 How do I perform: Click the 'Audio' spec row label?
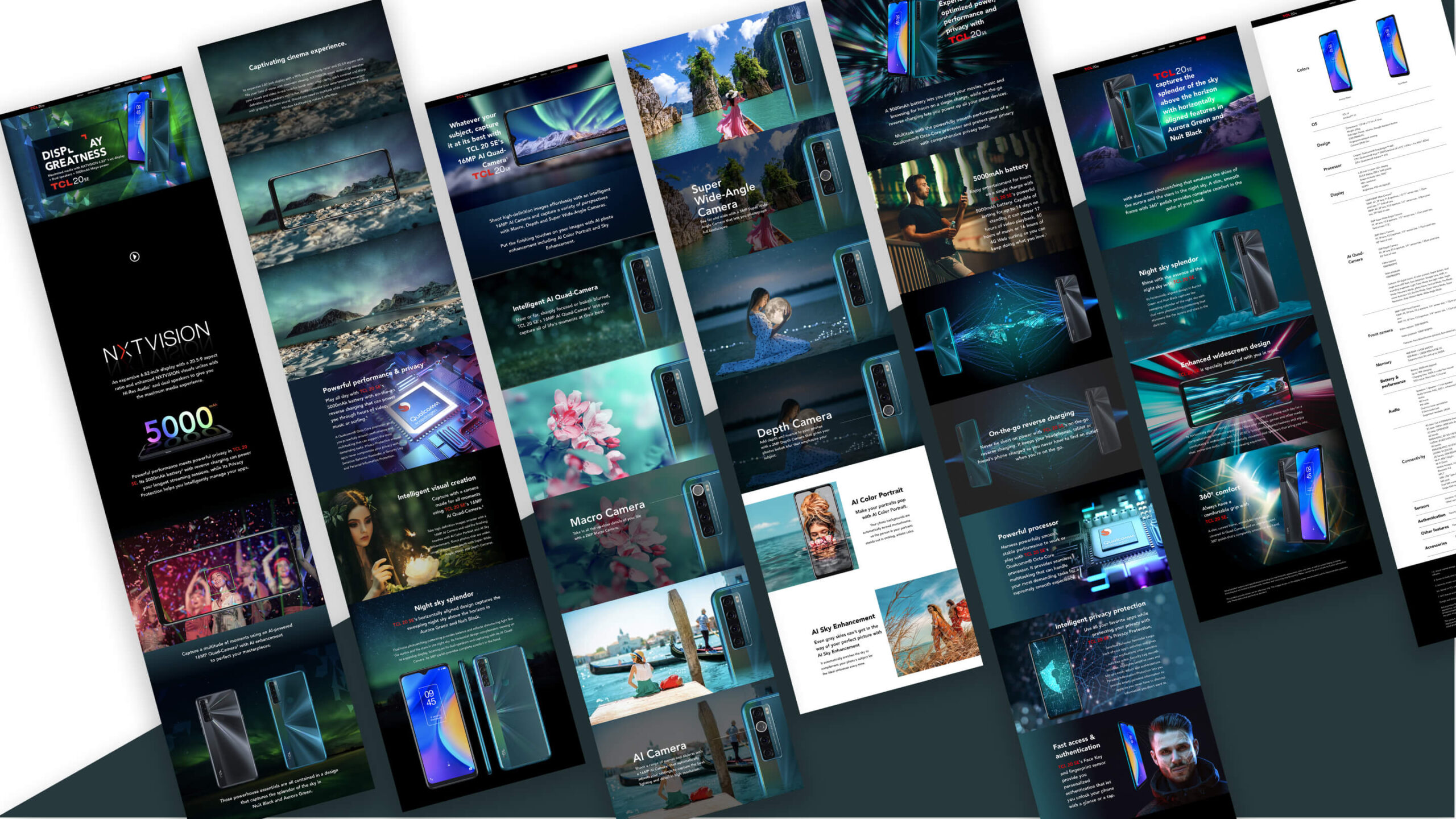tap(1394, 409)
